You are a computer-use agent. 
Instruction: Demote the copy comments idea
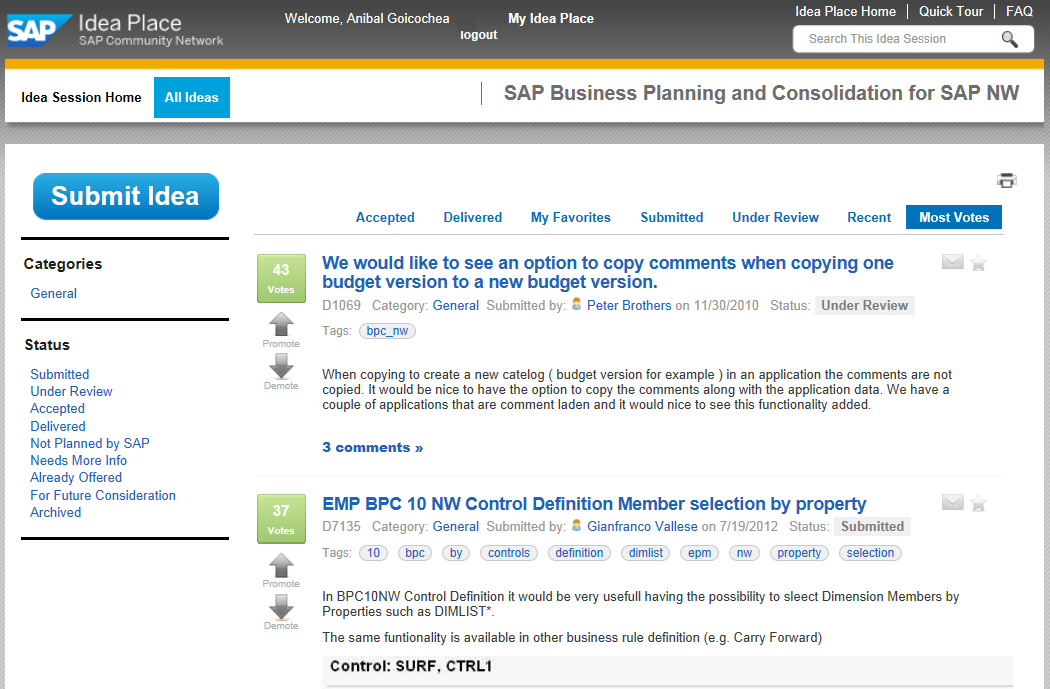pos(281,367)
